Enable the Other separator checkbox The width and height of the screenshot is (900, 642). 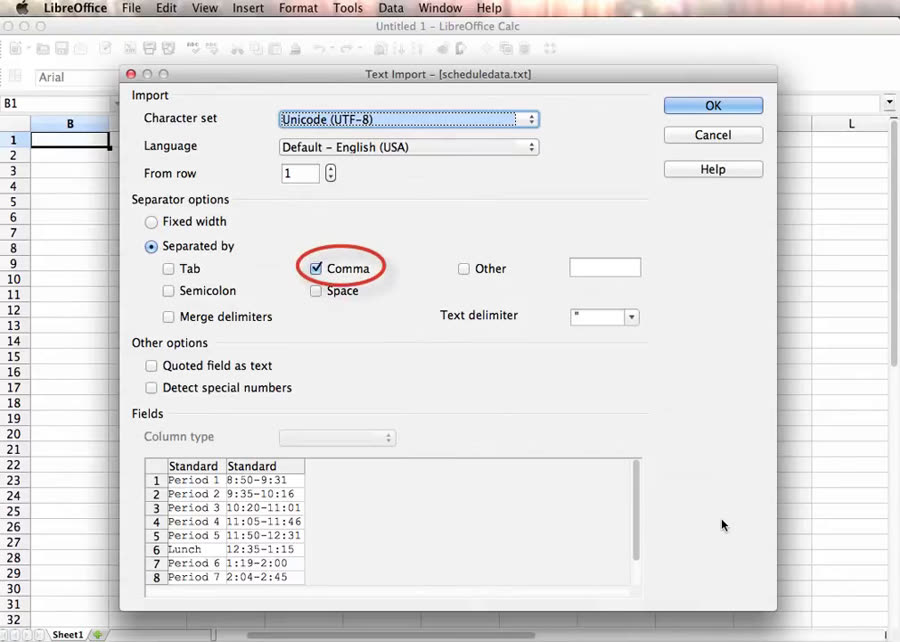[464, 269]
